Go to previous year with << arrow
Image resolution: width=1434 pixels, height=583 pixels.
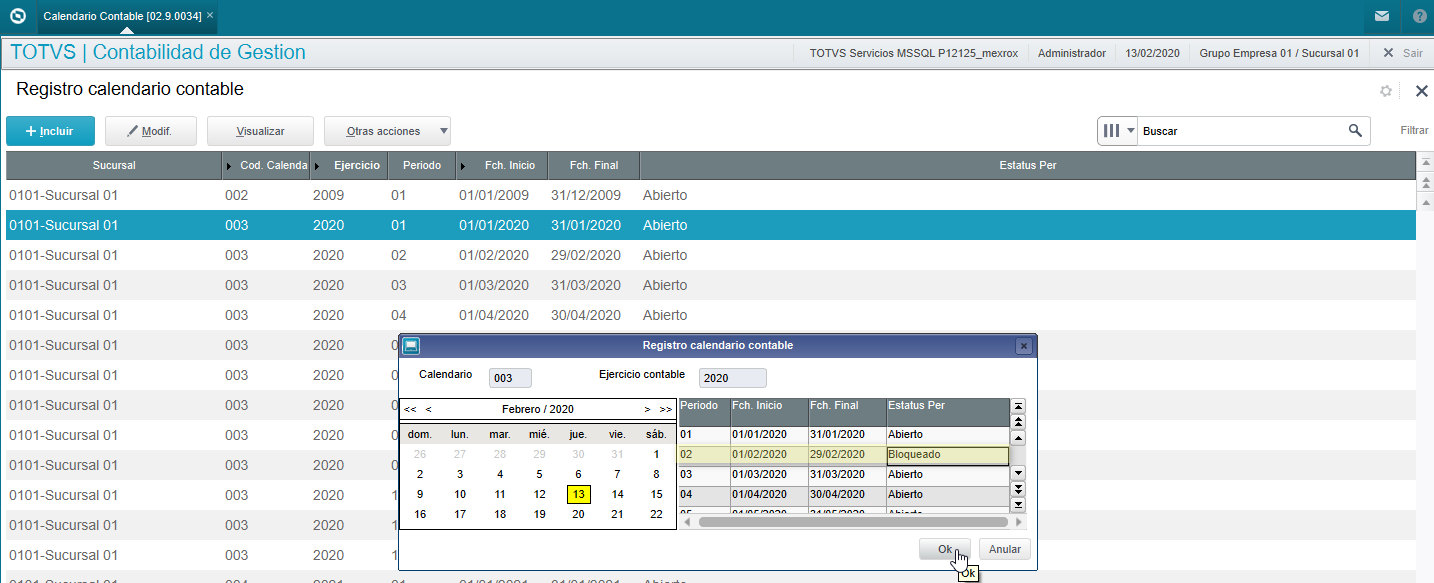click(410, 409)
